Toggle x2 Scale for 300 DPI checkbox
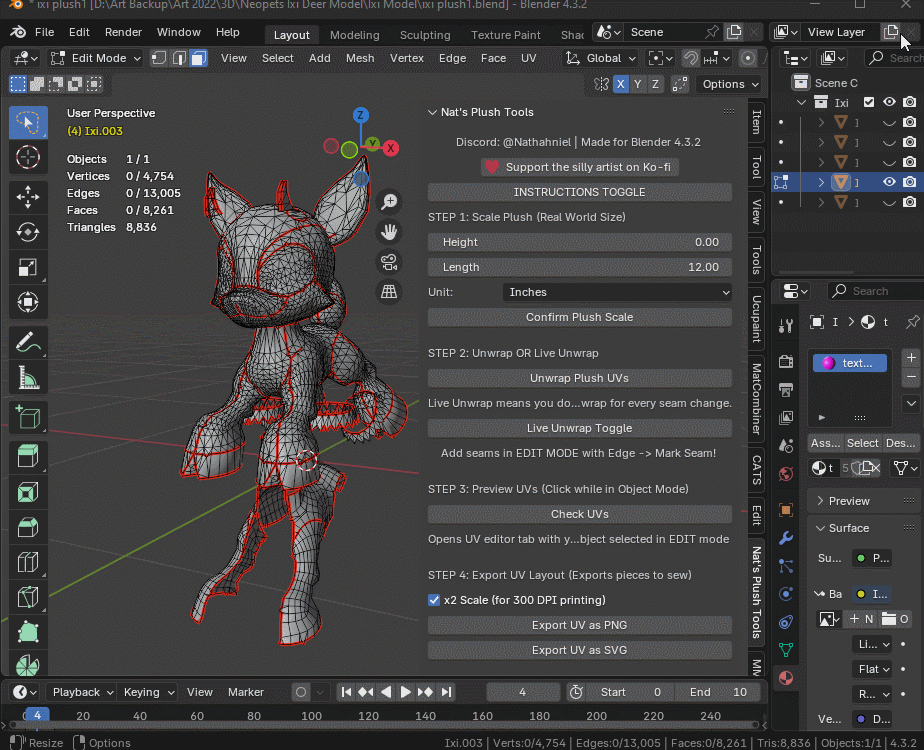This screenshot has height=750, width=924. point(434,600)
